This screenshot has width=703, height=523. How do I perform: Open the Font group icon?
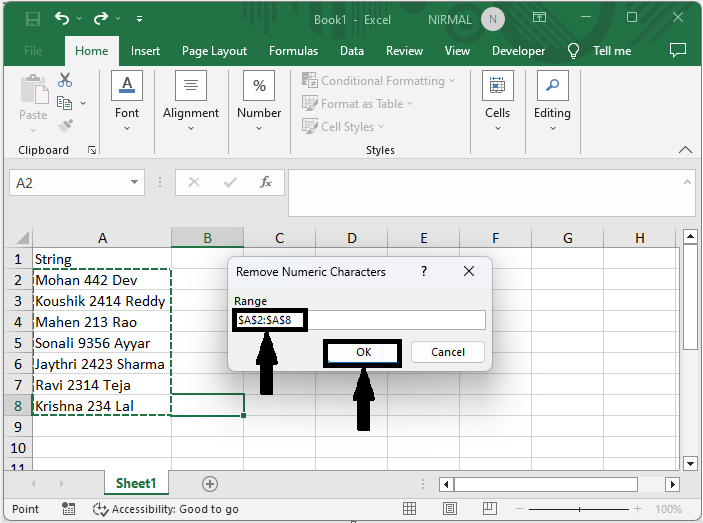point(127,87)
